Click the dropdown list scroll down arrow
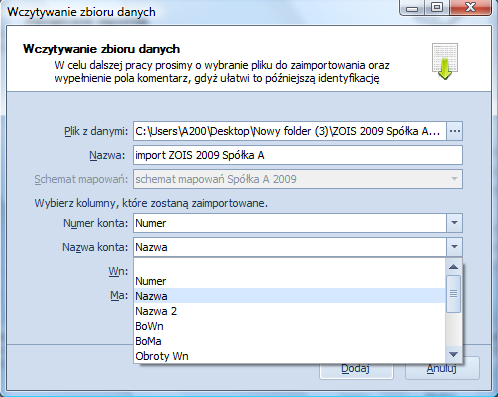Viewport: 498px width, 397px height. click(453, 354)
